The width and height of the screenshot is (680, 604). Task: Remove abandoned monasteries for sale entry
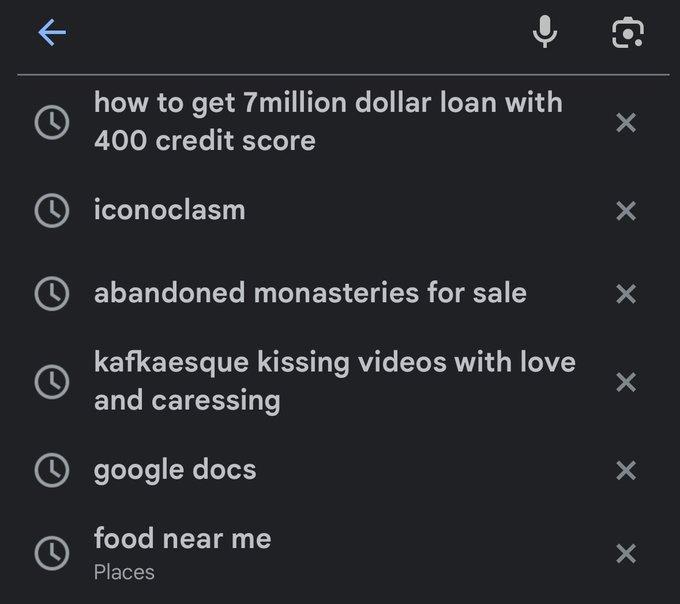[626, 293]
